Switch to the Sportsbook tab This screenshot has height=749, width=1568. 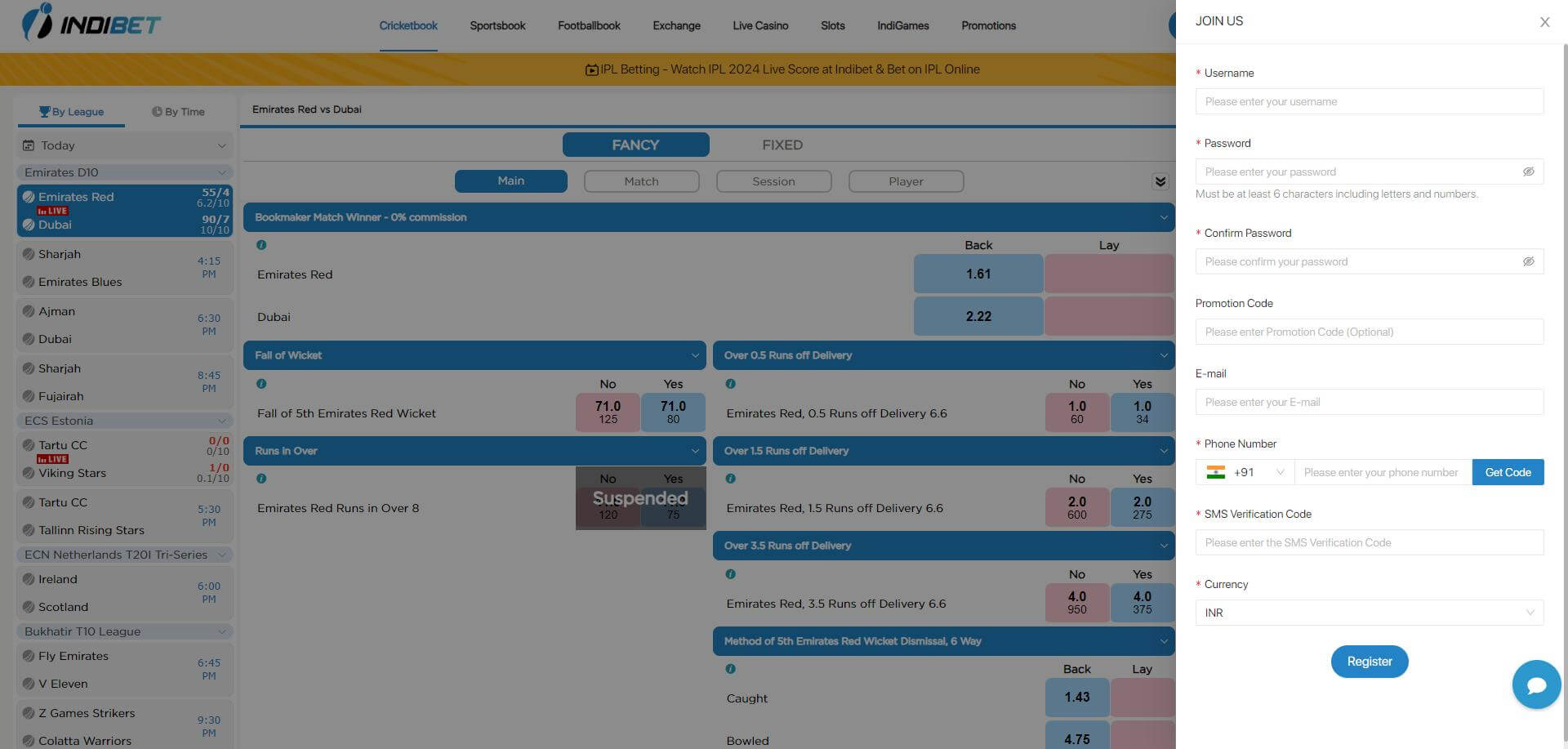tap(497, 25)
